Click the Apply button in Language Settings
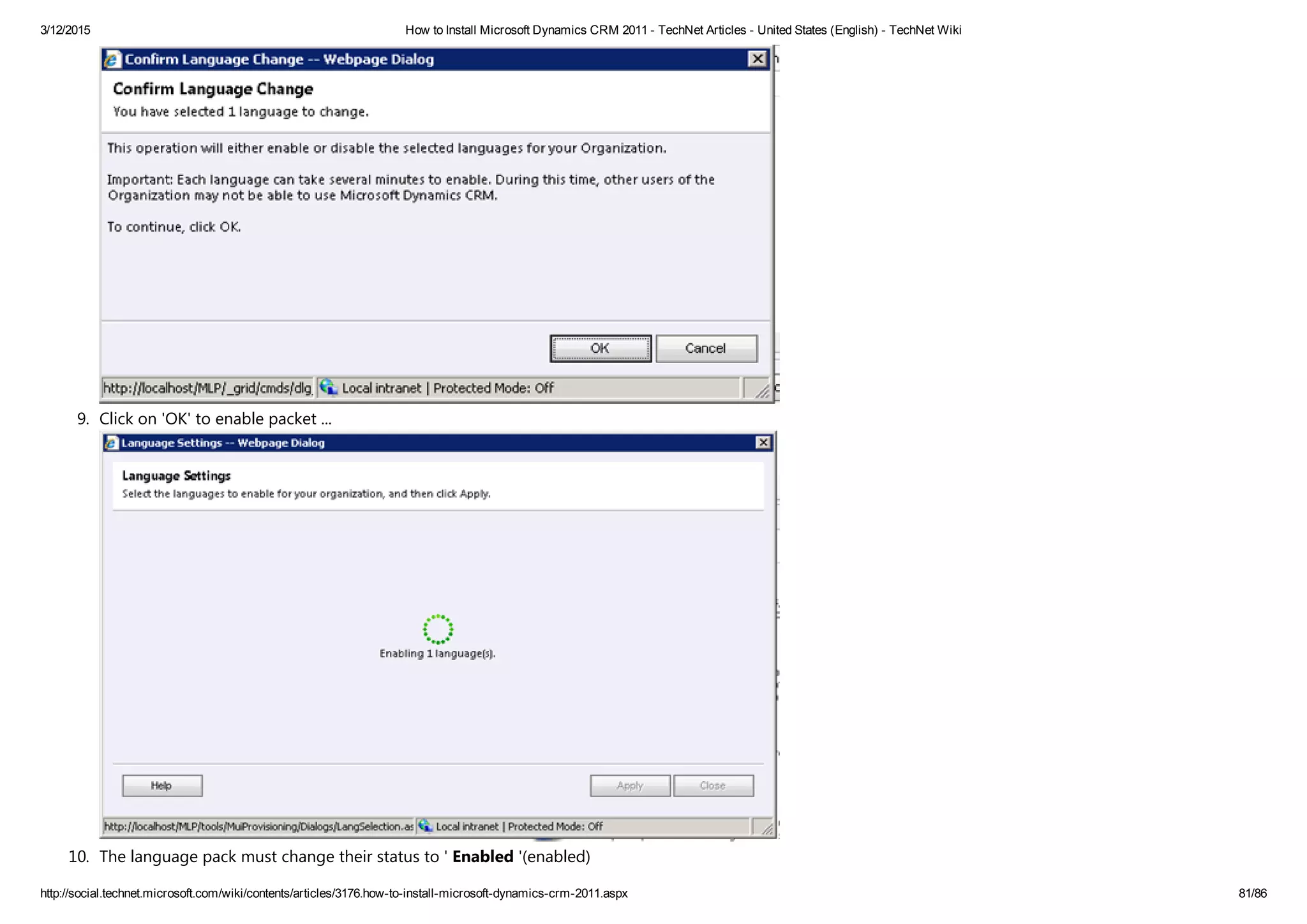Viewport: 1307px width, 924px height. (x=630, y=786)
